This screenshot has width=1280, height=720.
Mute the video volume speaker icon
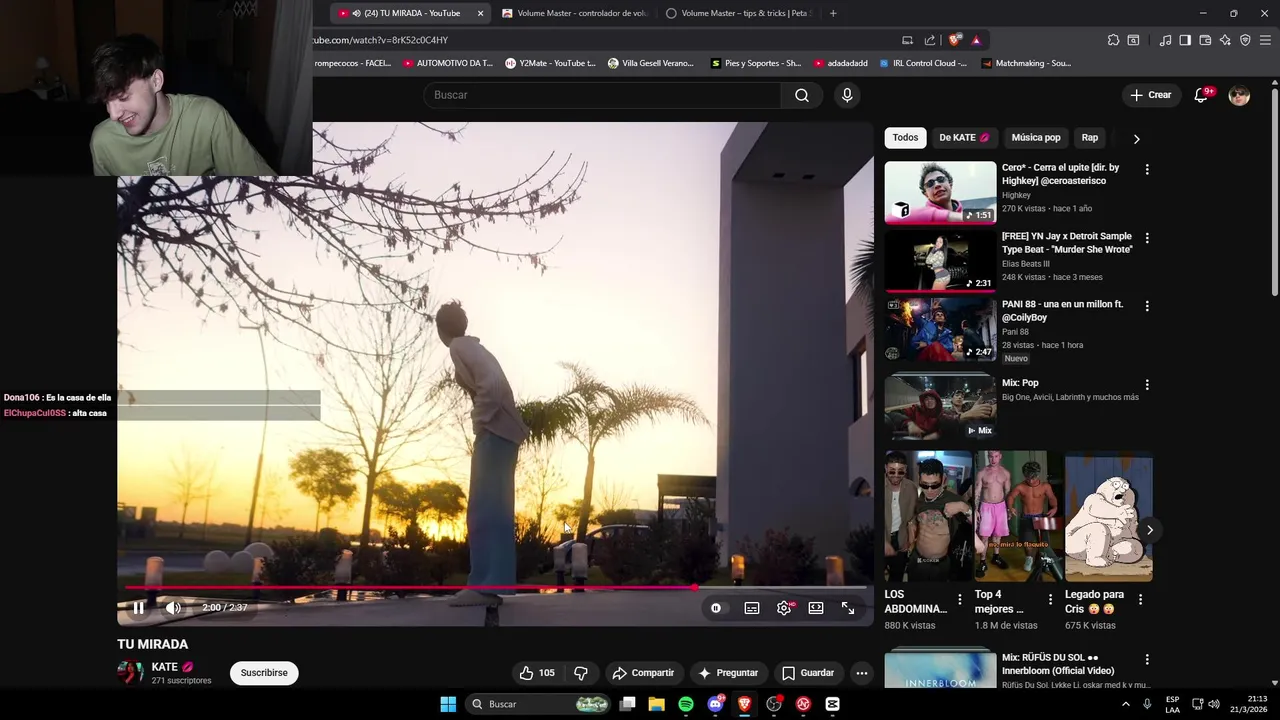tap(173, 608)
